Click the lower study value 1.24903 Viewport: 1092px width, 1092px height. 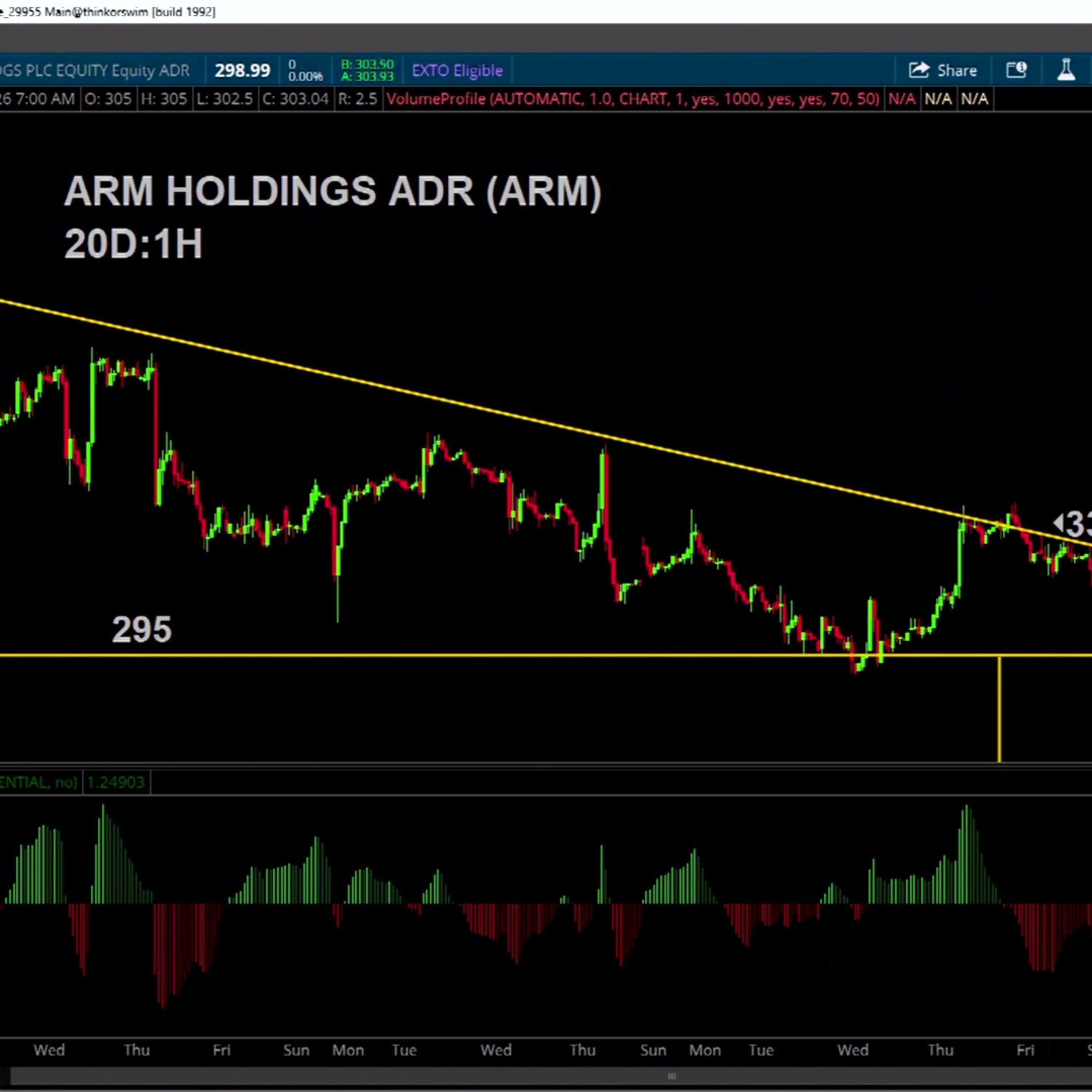click(116, 782)
